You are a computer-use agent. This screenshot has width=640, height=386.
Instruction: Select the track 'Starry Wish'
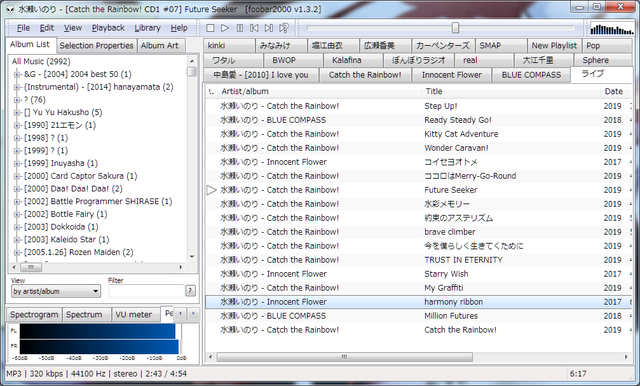(418, 274)
